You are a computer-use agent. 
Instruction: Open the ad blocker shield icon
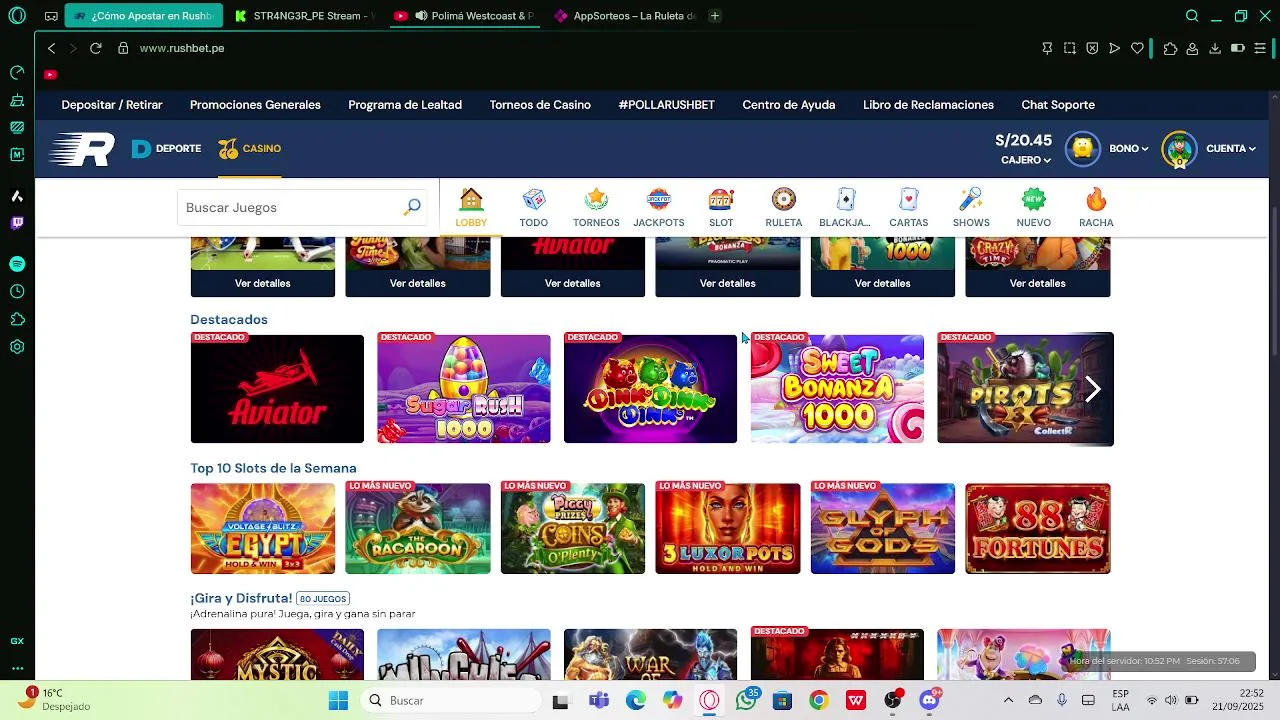pyautogui.click(x=1092, y=48)
